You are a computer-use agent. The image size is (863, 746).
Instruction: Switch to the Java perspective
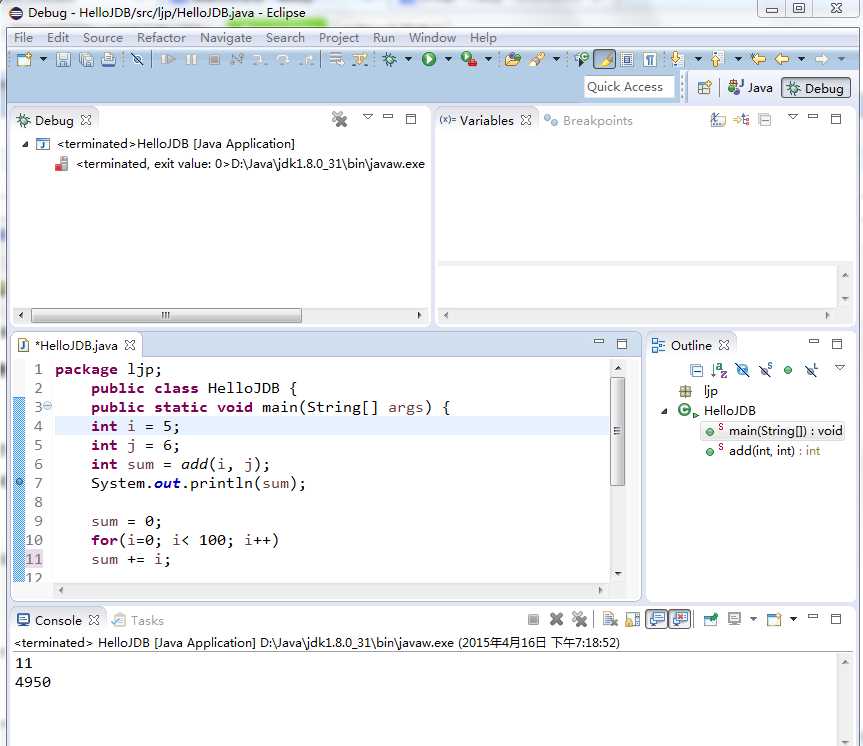click(750, 88)
